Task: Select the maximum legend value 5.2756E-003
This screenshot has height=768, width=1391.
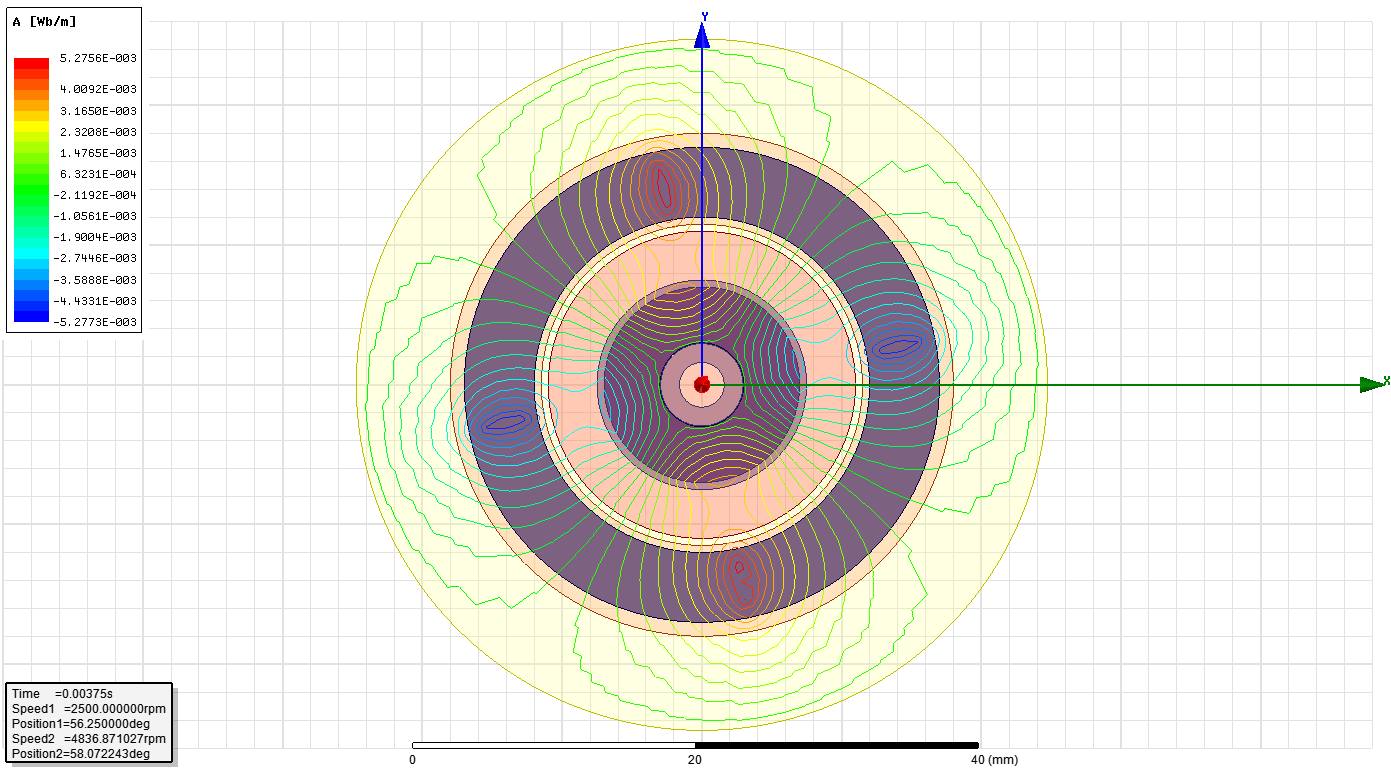Action: 98,58
